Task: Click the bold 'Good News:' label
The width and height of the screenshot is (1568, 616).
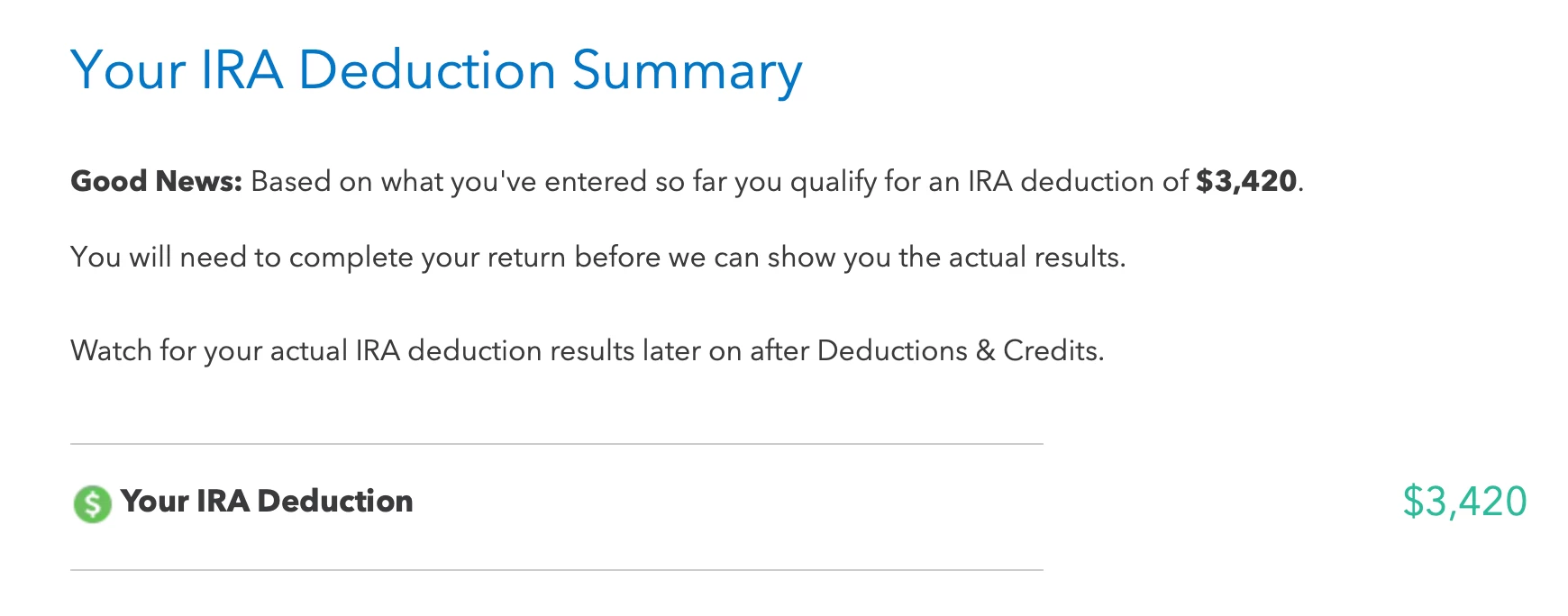Action: (x=157, y=181)
